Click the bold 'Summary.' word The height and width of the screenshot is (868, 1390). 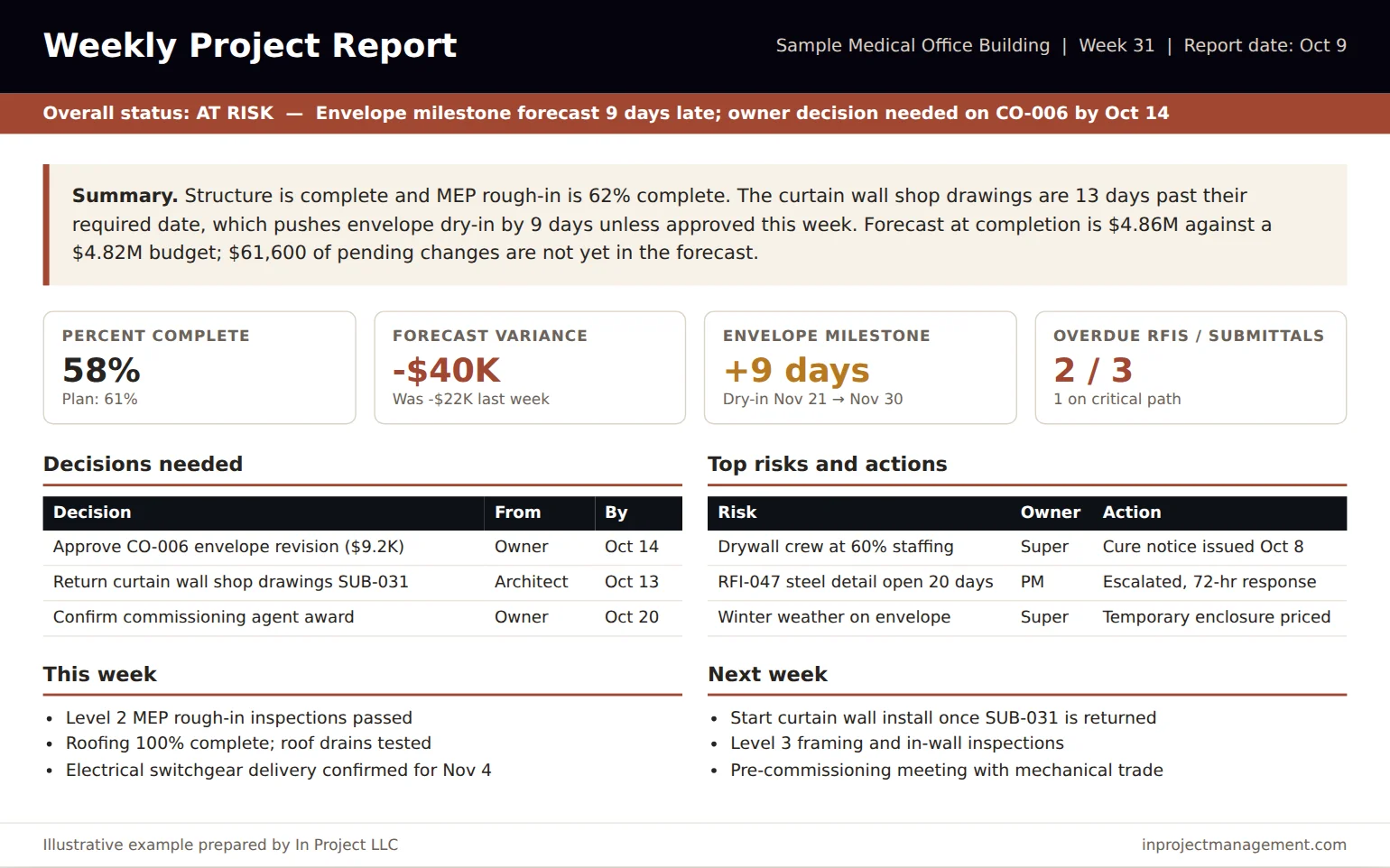[125, 196]
